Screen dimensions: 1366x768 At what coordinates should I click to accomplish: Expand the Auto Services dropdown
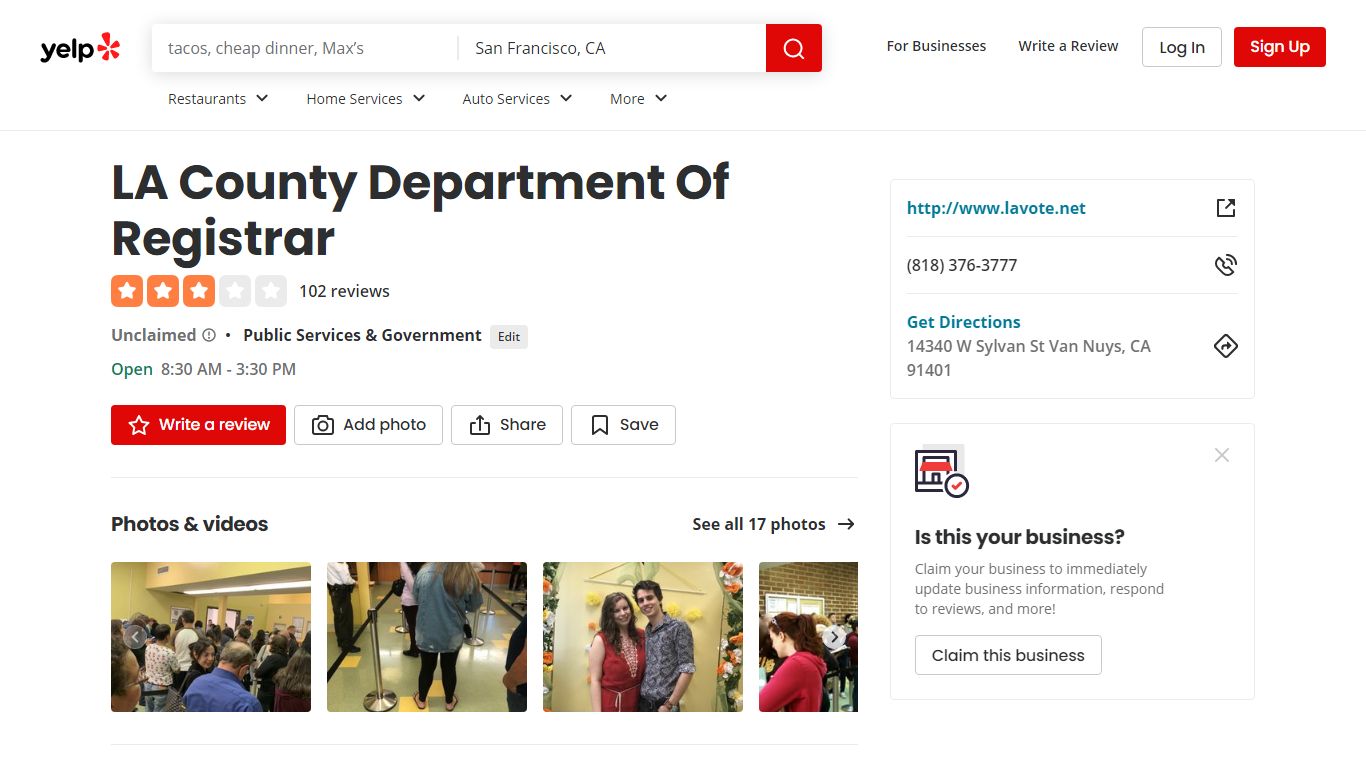(x=517, y=99)
